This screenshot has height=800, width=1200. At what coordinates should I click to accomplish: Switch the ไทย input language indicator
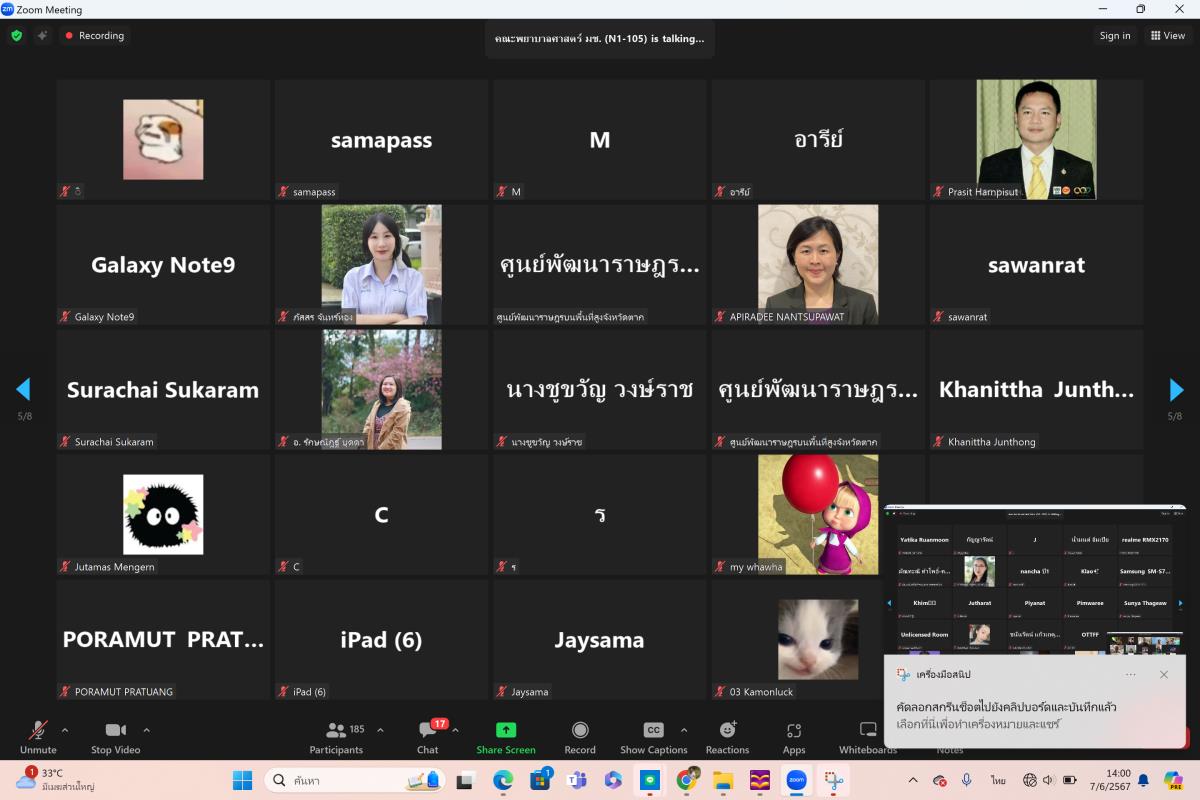tap(998, 780)
